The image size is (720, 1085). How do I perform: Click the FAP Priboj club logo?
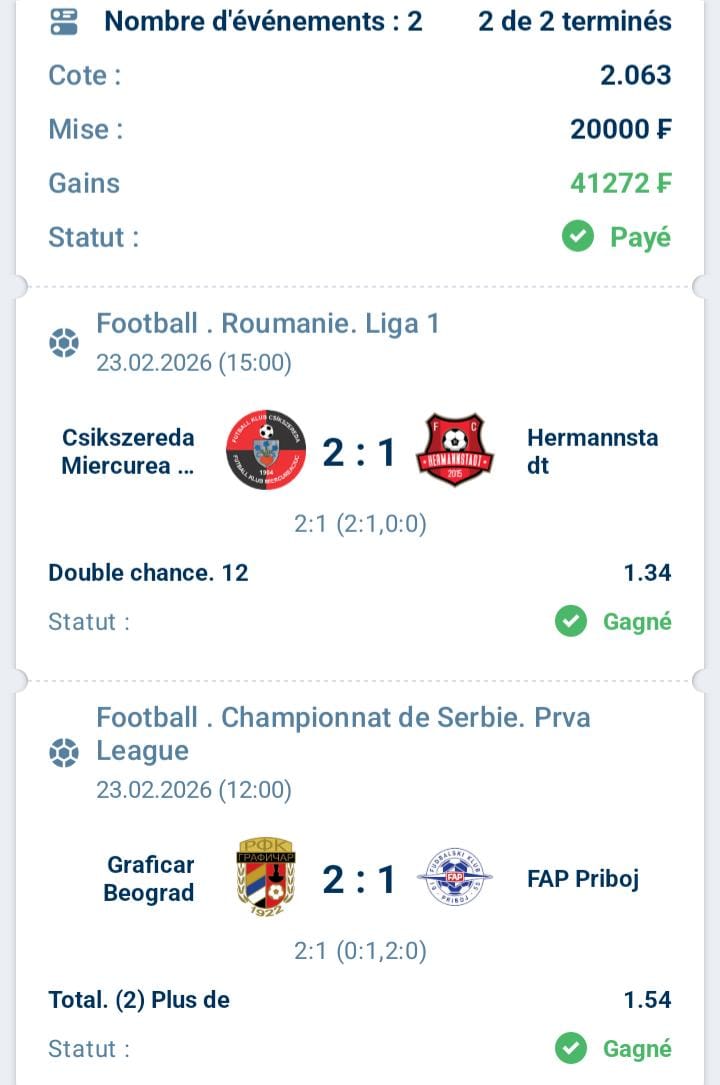tap(454, 878)
